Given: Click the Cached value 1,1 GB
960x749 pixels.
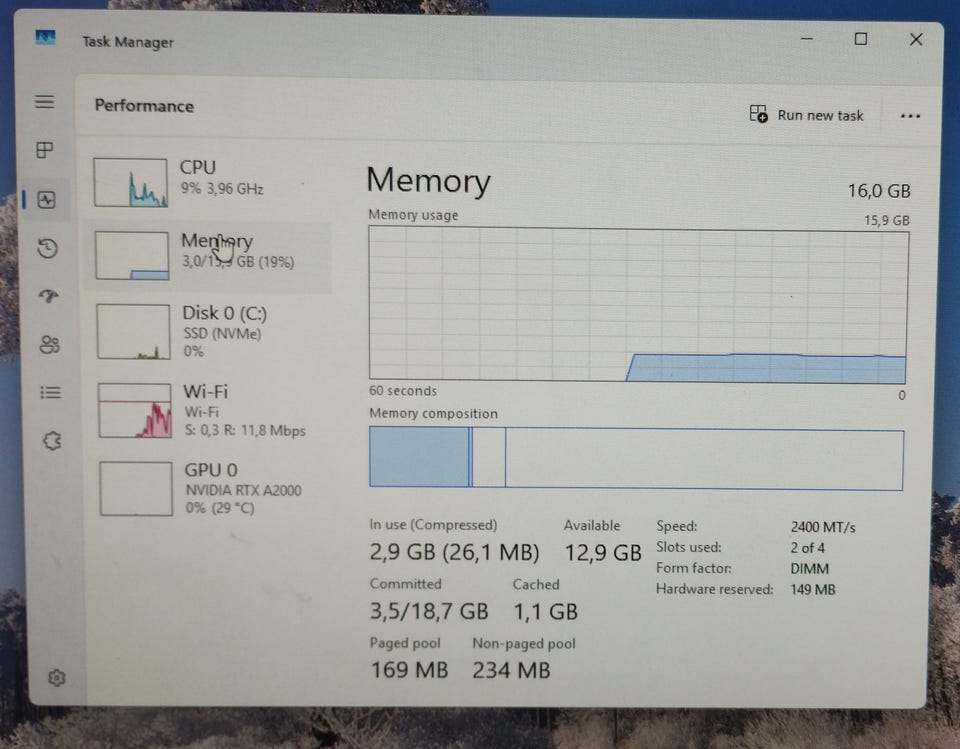Looking at the screenshot, I should point(546,611).
